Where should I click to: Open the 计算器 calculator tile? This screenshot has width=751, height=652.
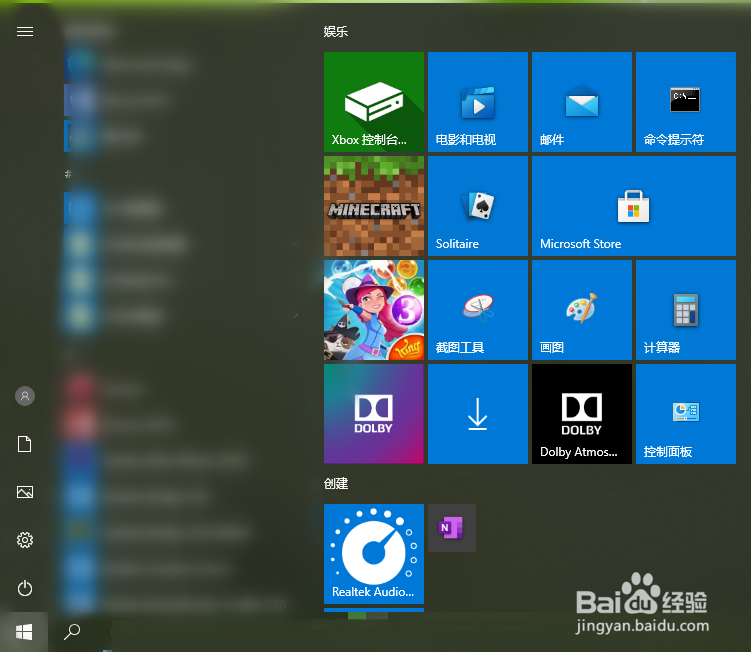point(685,310)
